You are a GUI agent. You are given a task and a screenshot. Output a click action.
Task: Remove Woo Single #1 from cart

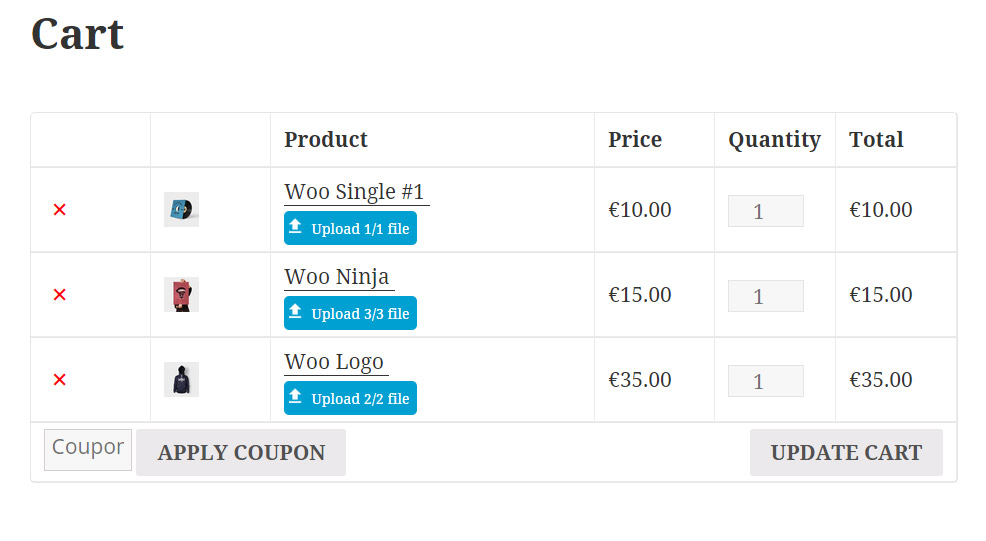tap(60, 210)
